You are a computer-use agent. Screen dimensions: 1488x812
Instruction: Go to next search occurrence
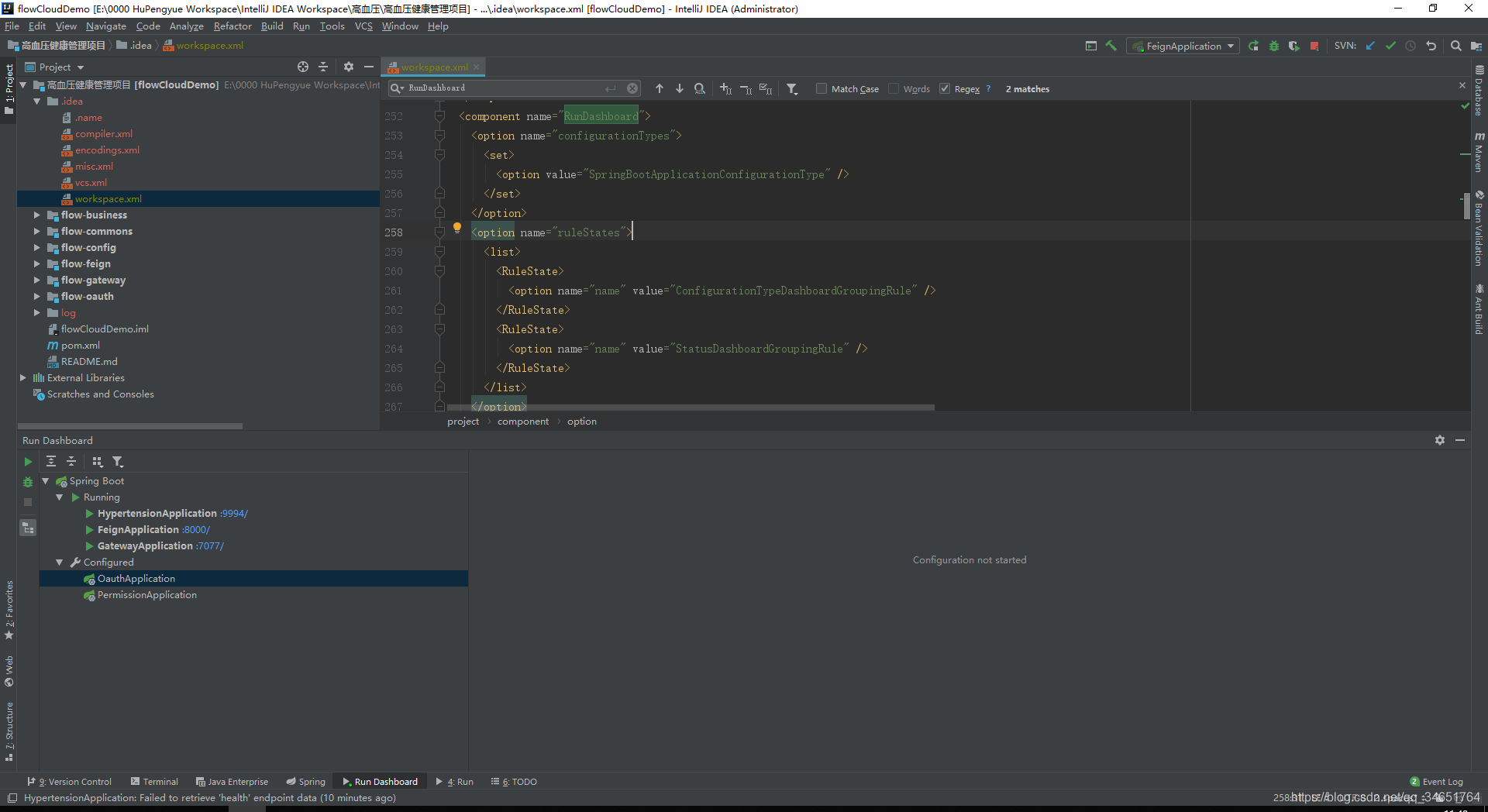click(680, 88)
